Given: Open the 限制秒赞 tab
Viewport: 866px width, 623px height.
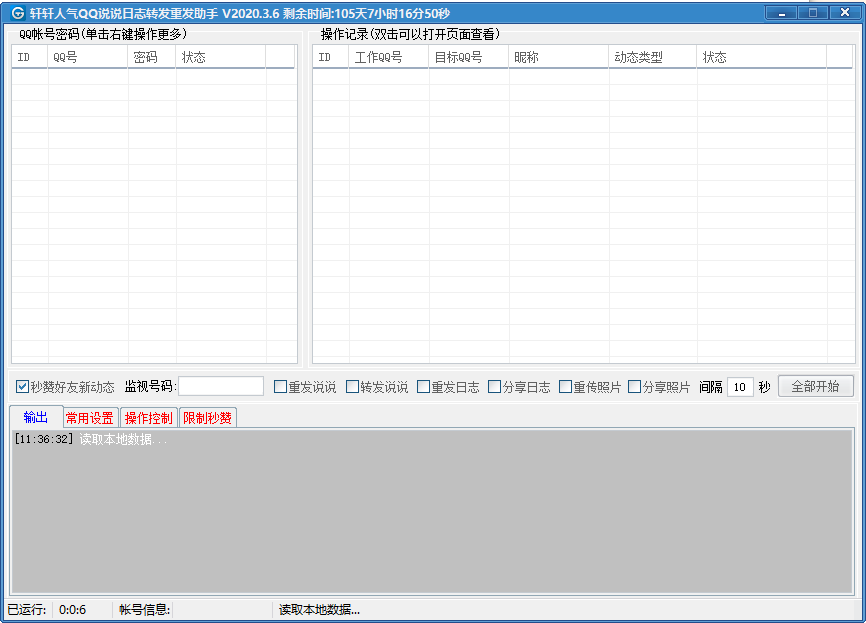Looking at the screenshot, I should click(208, 418).
